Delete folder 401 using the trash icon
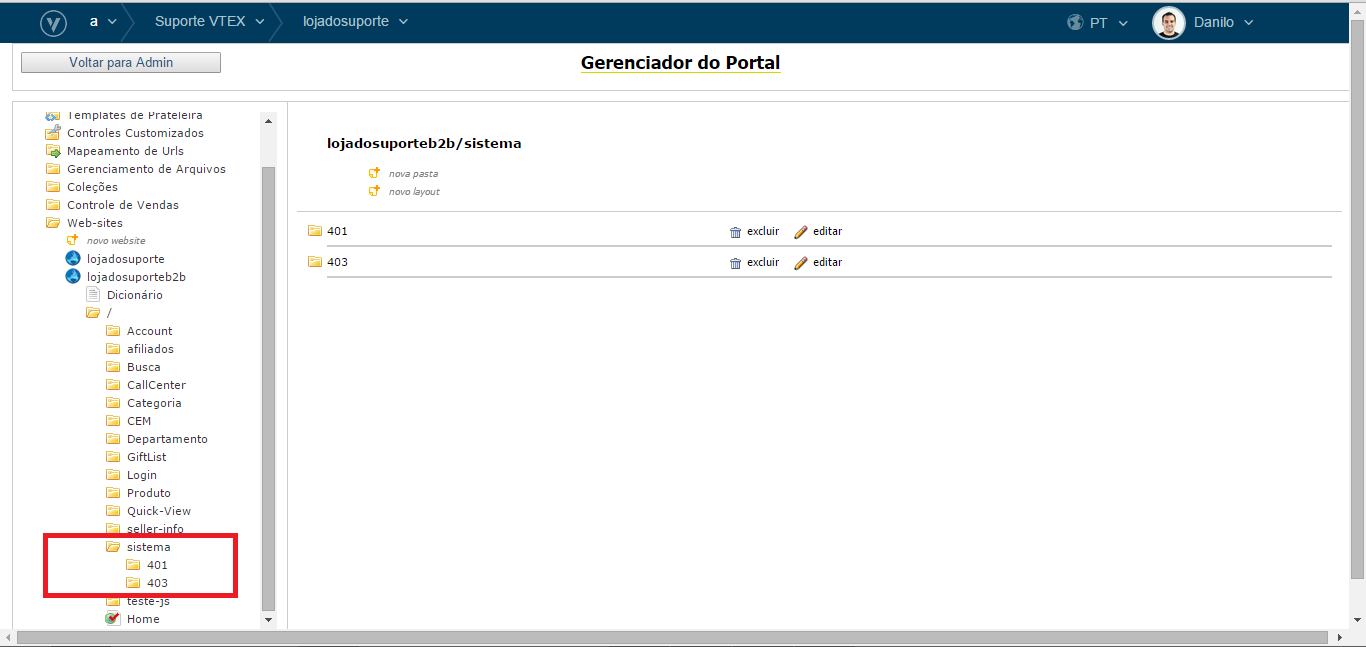Viewport: 1366px width, 647px height. [737, 231]
